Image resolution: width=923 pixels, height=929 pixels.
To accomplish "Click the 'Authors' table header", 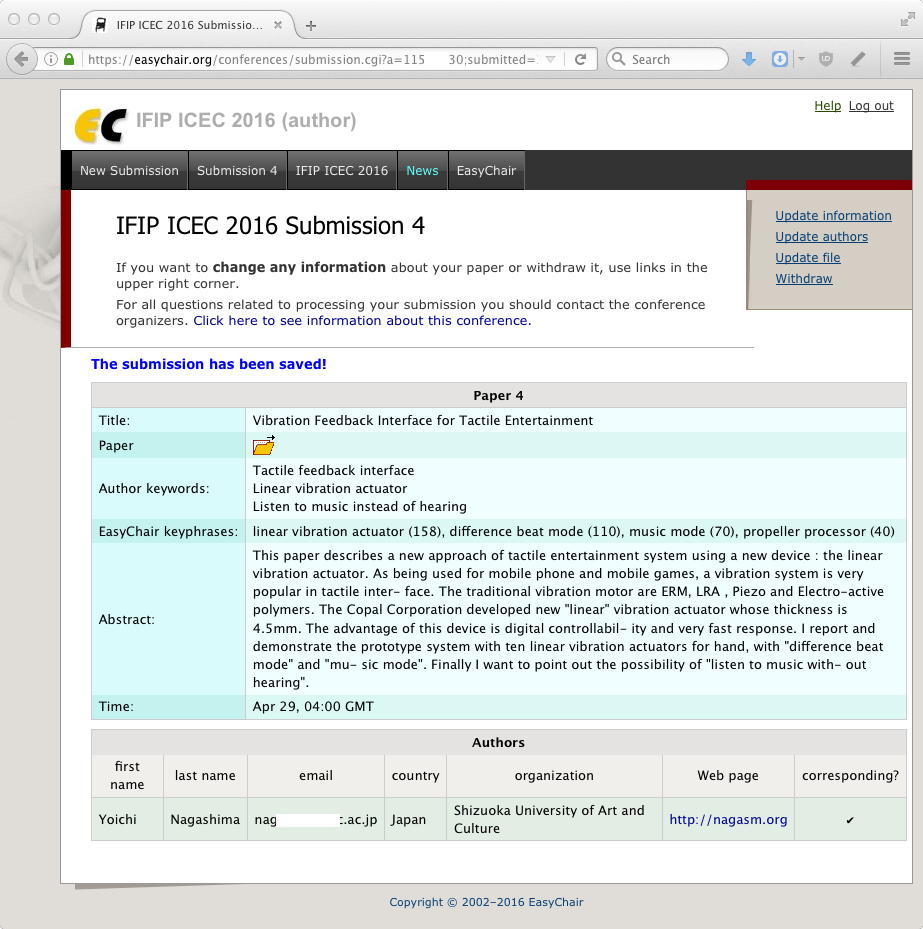I will point(498,742).
